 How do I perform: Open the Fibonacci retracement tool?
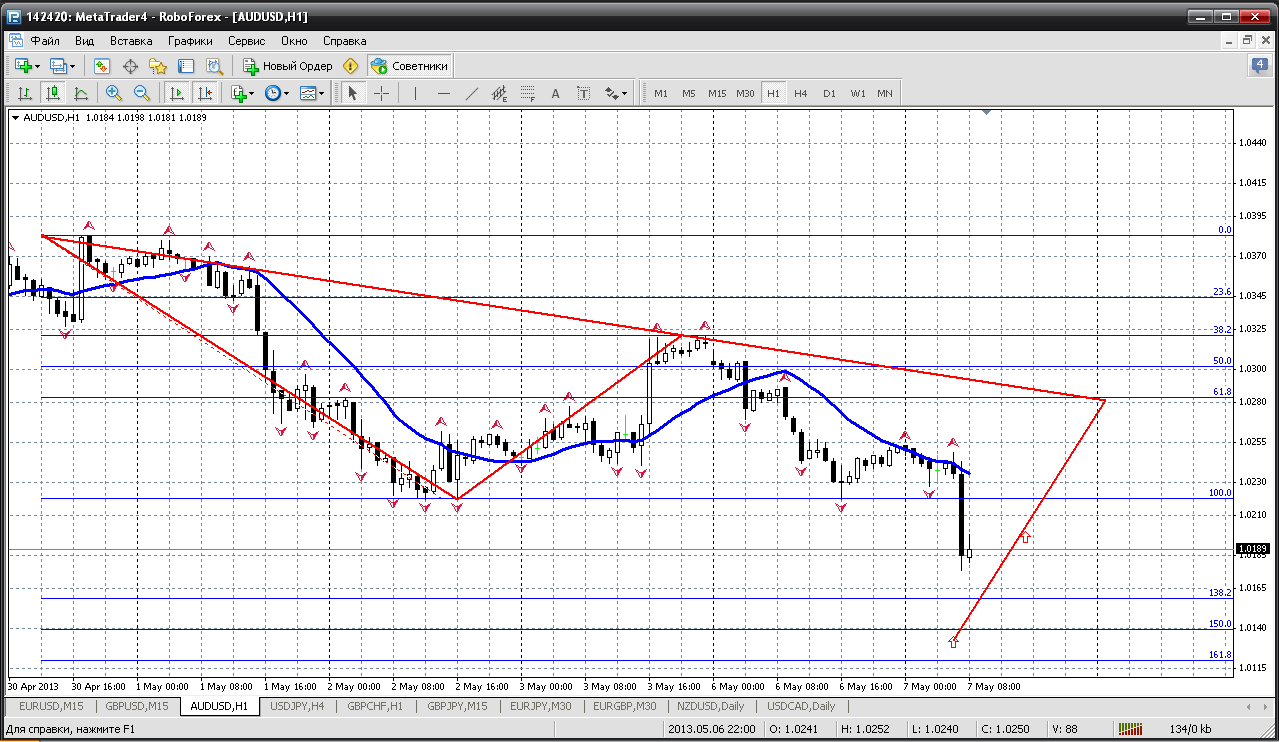(x=529, y=93)
